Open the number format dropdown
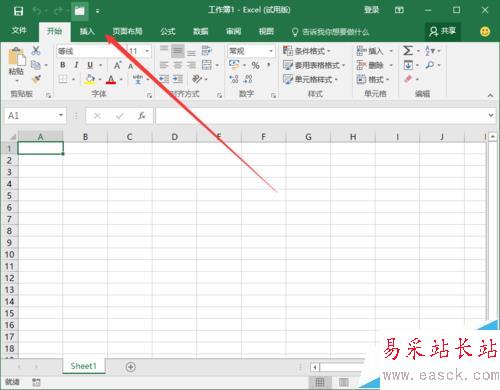Image resolution: width=500 pixels, height=390 pixels. coord(271,51)
